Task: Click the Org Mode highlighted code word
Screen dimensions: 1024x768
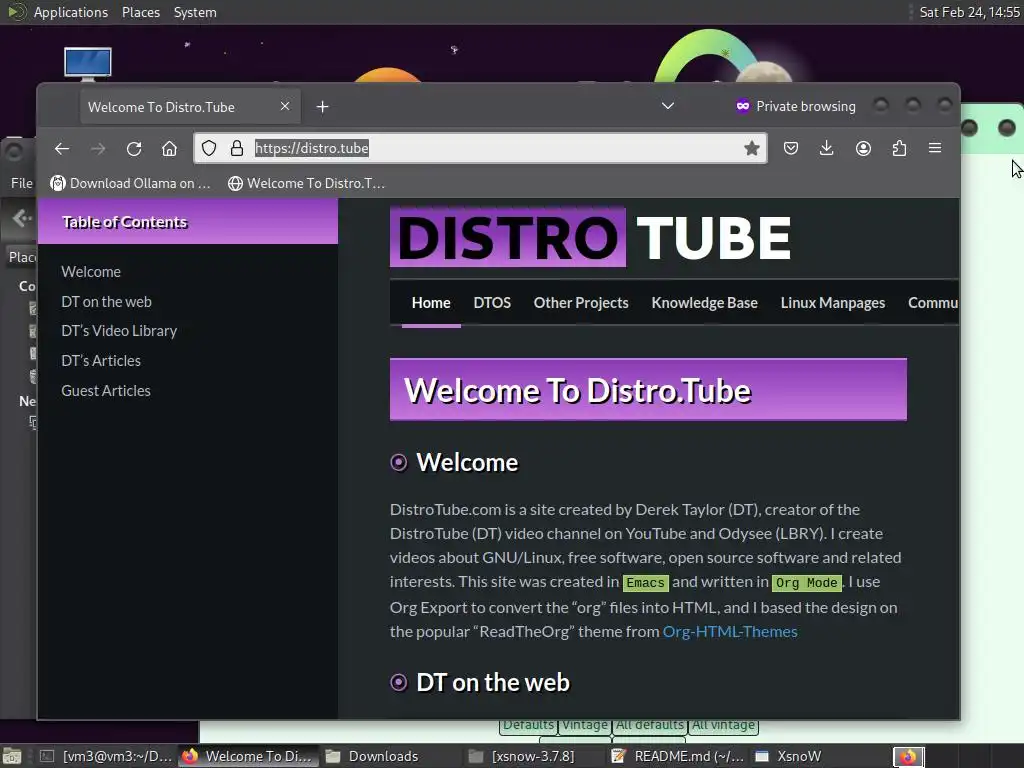Action: [x=807, y=583]
